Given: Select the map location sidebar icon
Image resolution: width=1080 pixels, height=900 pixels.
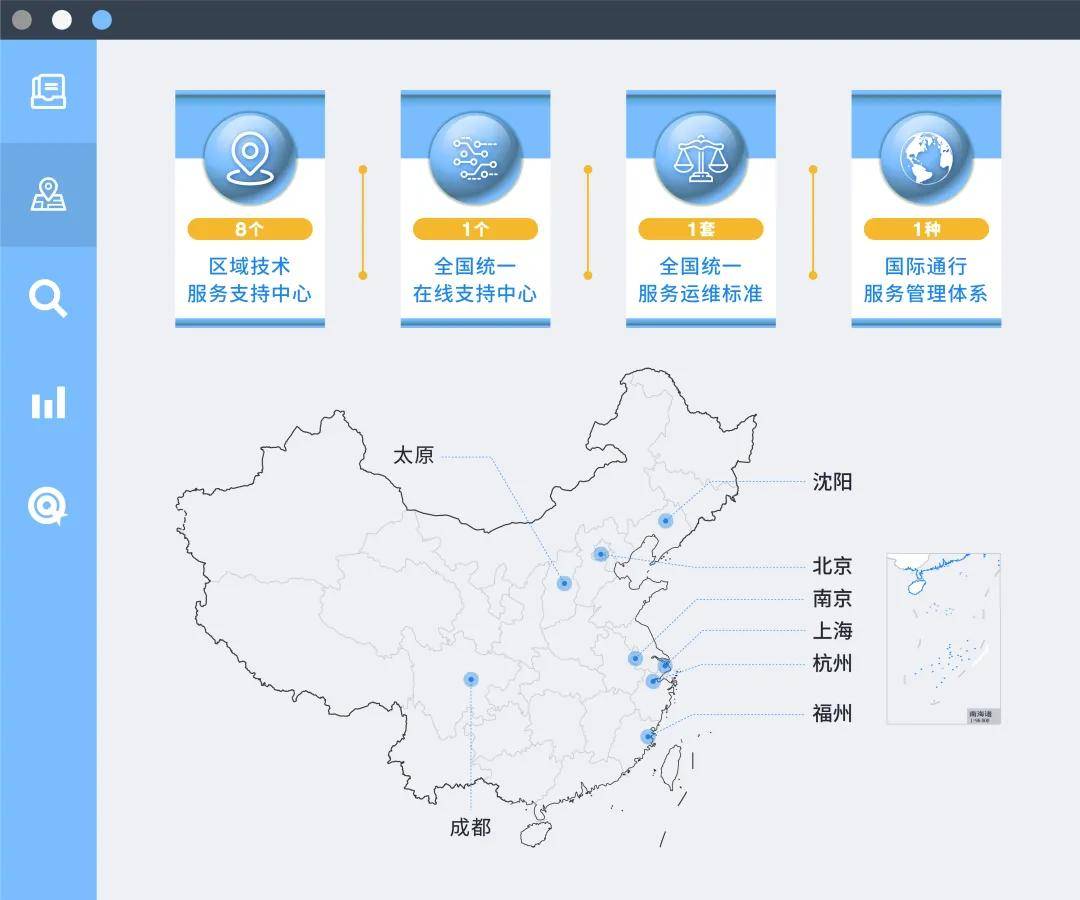Looking at the screenshot, I should [48, 194].
